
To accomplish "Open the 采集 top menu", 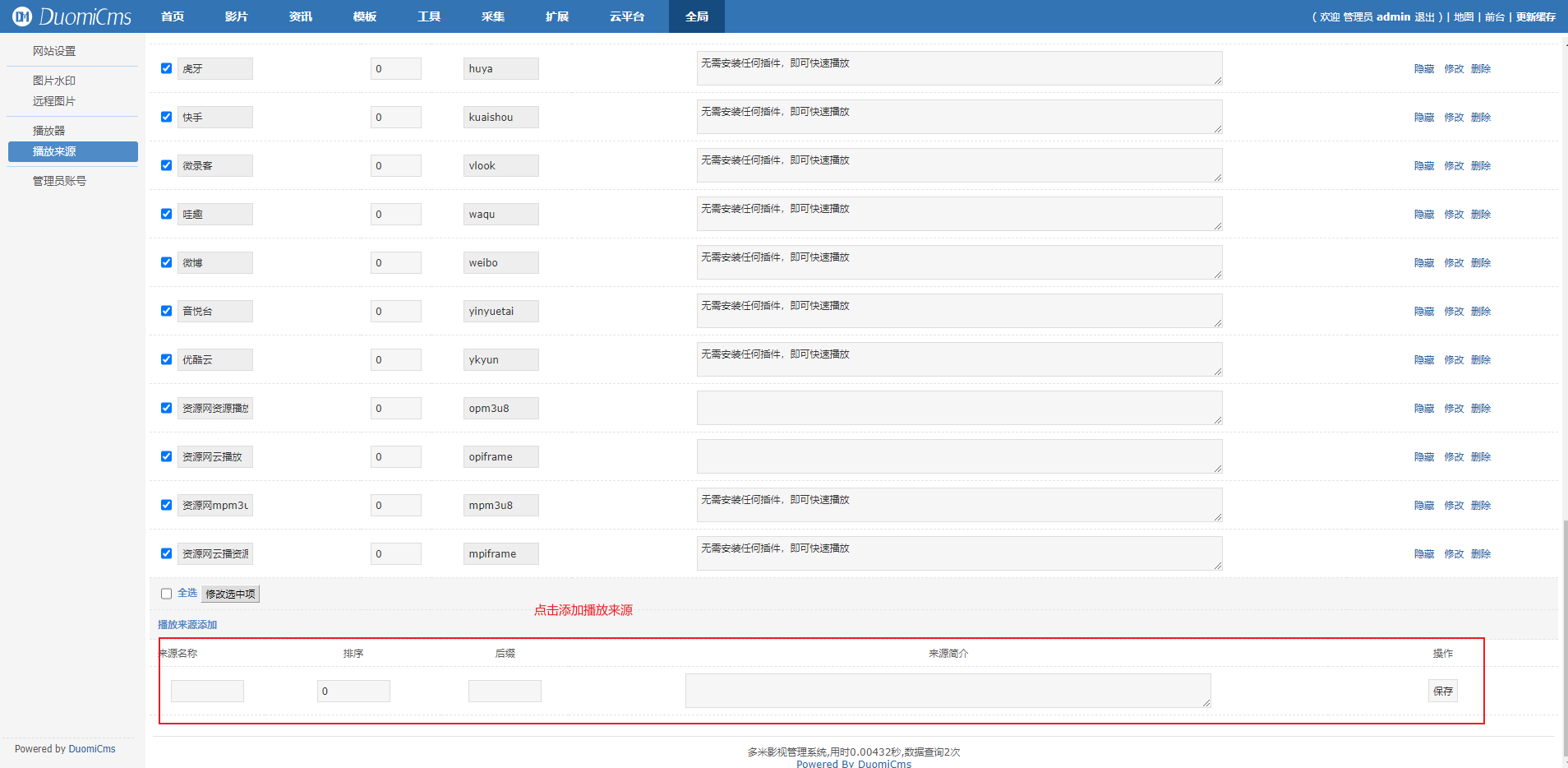I will pyautogui.click(x=492, y=16).
